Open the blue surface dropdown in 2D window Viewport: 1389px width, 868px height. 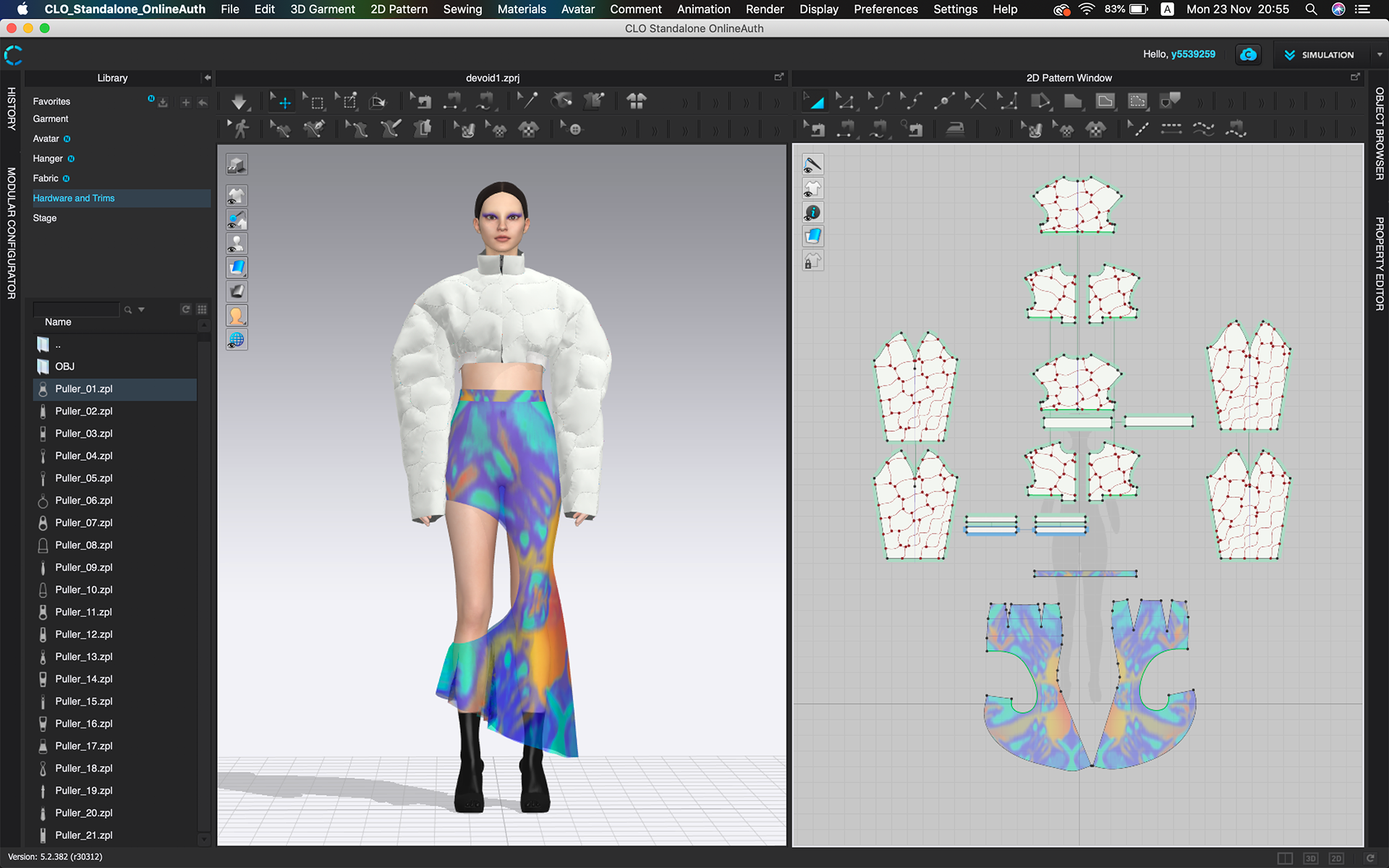point(812,237)
